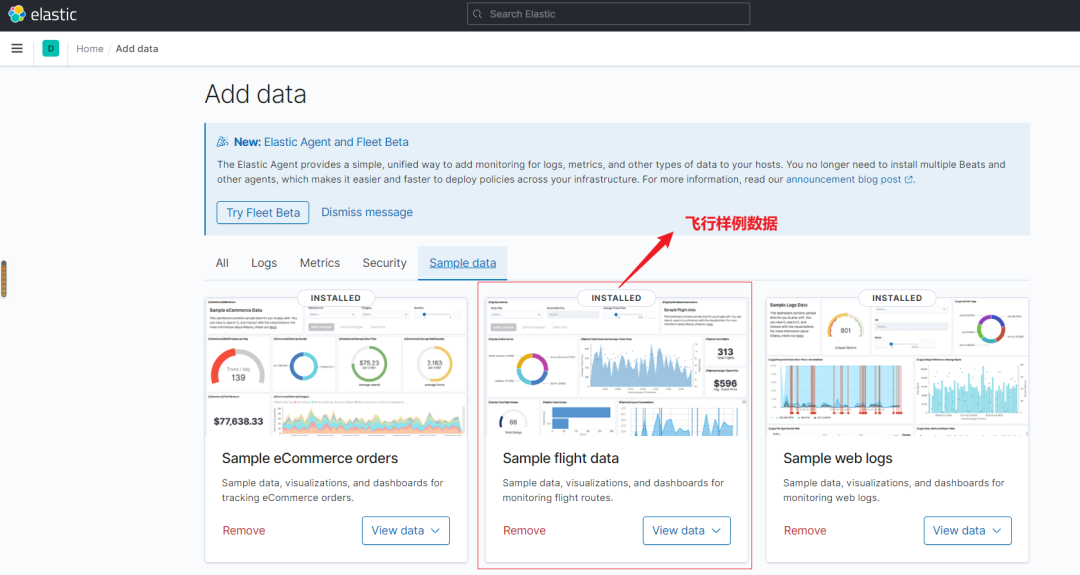Click the search magnifier icon
Screen dimensions: 1080x575
coord(477,14)
